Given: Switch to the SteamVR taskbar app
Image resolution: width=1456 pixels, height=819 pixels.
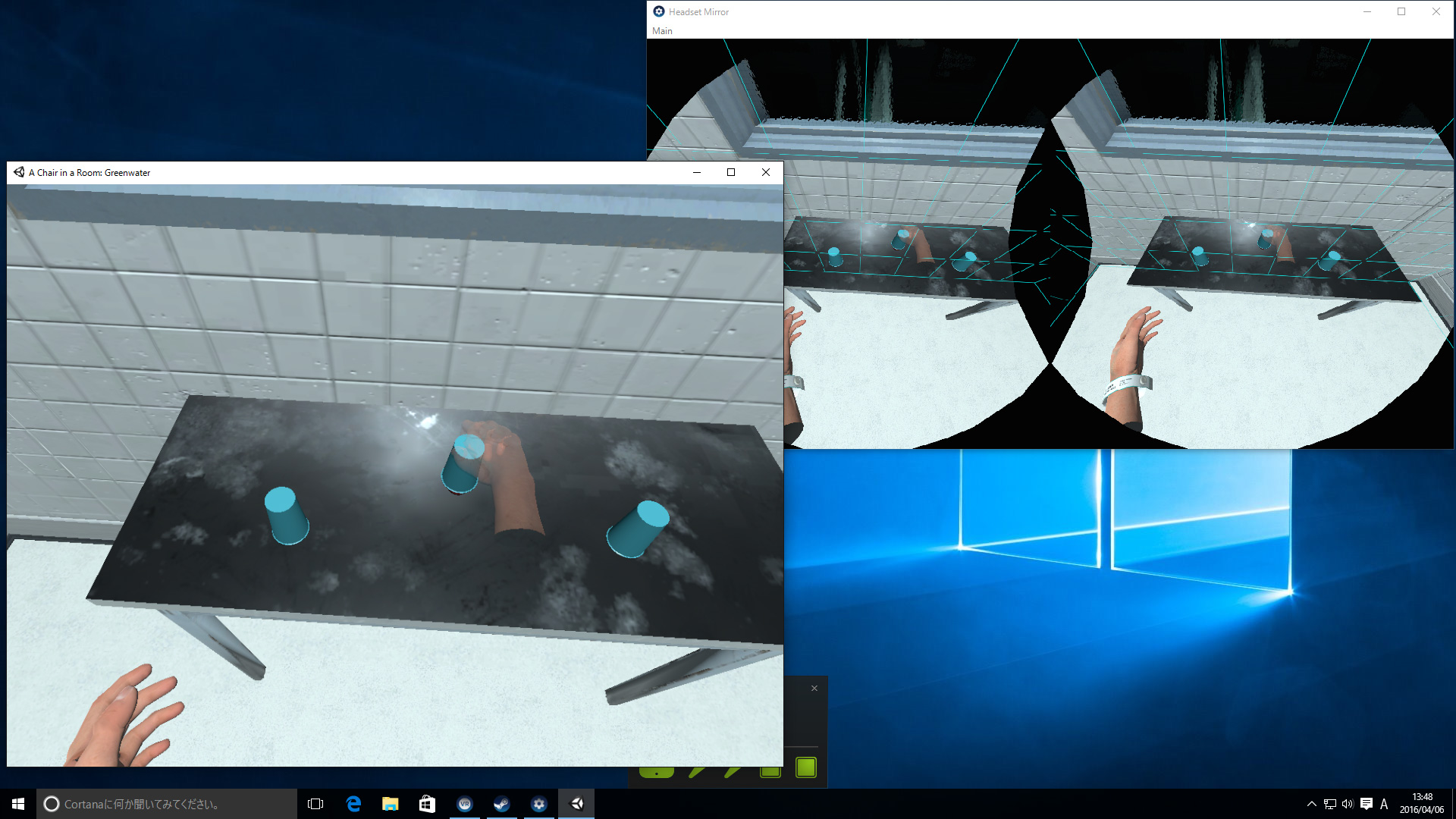Looking at the screenshot, I should [465, 804].
